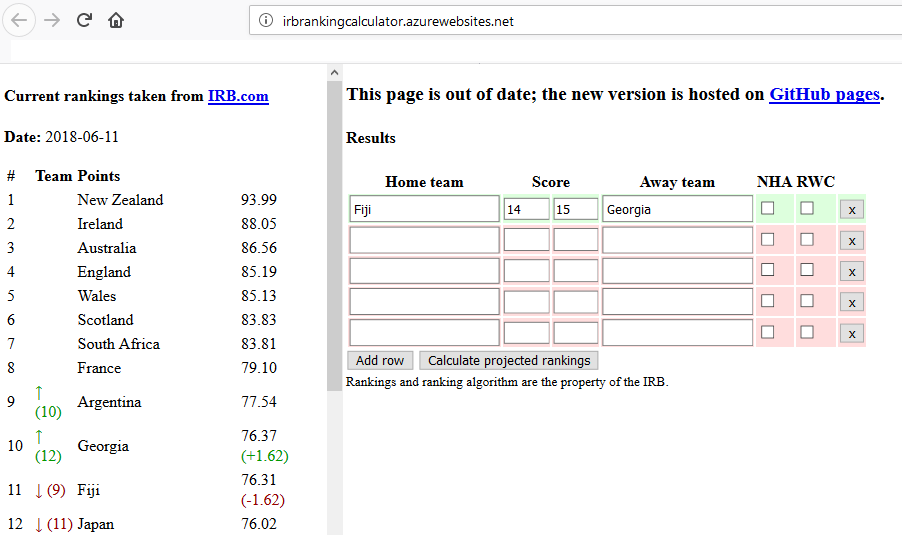
Task: Check the NHA box in the fourth row
Action: [x=767, y=301]
